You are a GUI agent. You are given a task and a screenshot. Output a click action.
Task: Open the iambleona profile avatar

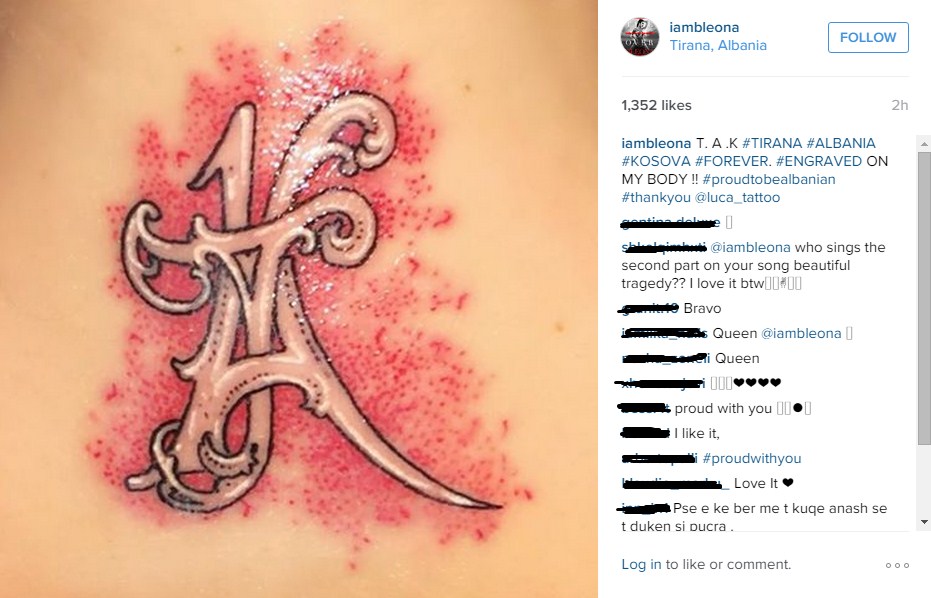pyautogui.click(x=640, y=37)
